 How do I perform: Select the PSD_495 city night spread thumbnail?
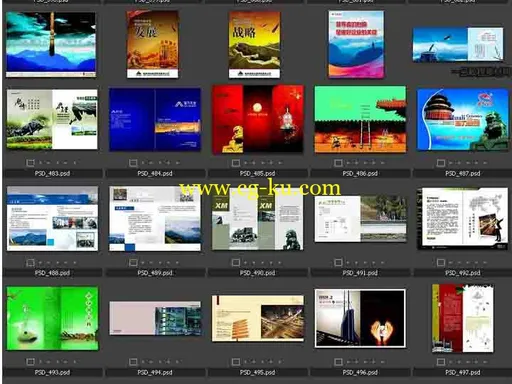(x=258, y=318)
